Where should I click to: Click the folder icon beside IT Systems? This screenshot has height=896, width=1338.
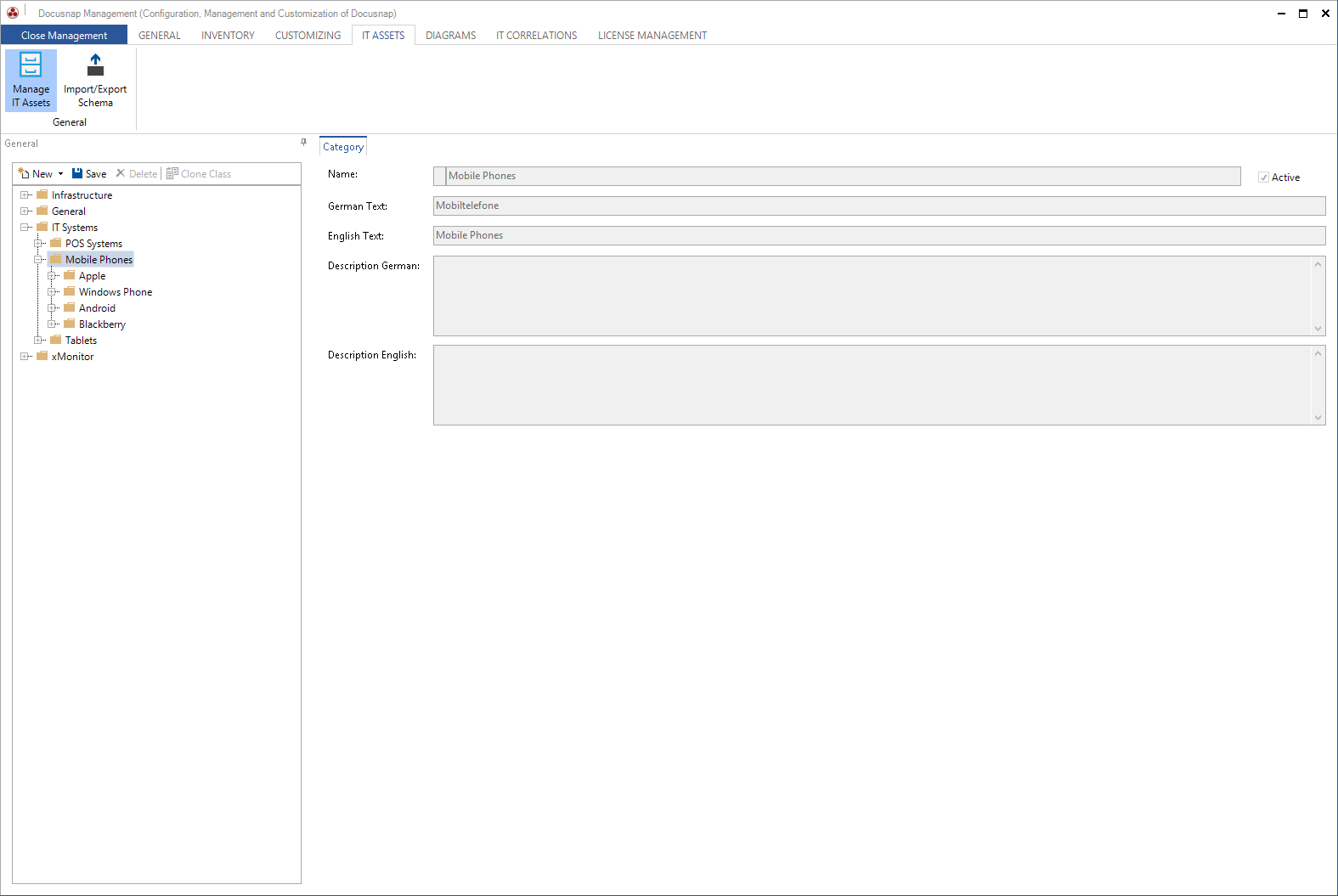42,227
